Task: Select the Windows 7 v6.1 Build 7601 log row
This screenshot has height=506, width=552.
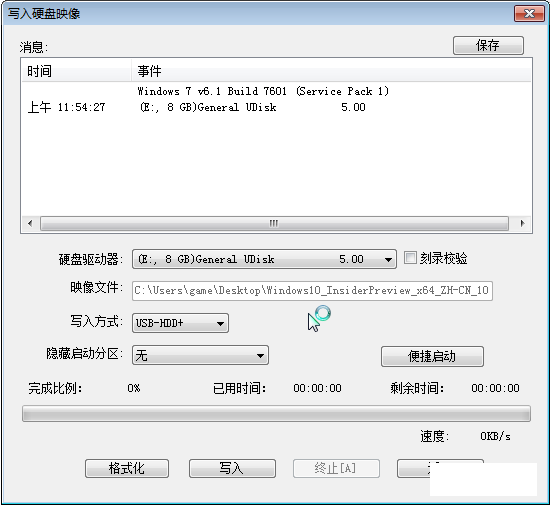Action: click(x=276, y=92)
